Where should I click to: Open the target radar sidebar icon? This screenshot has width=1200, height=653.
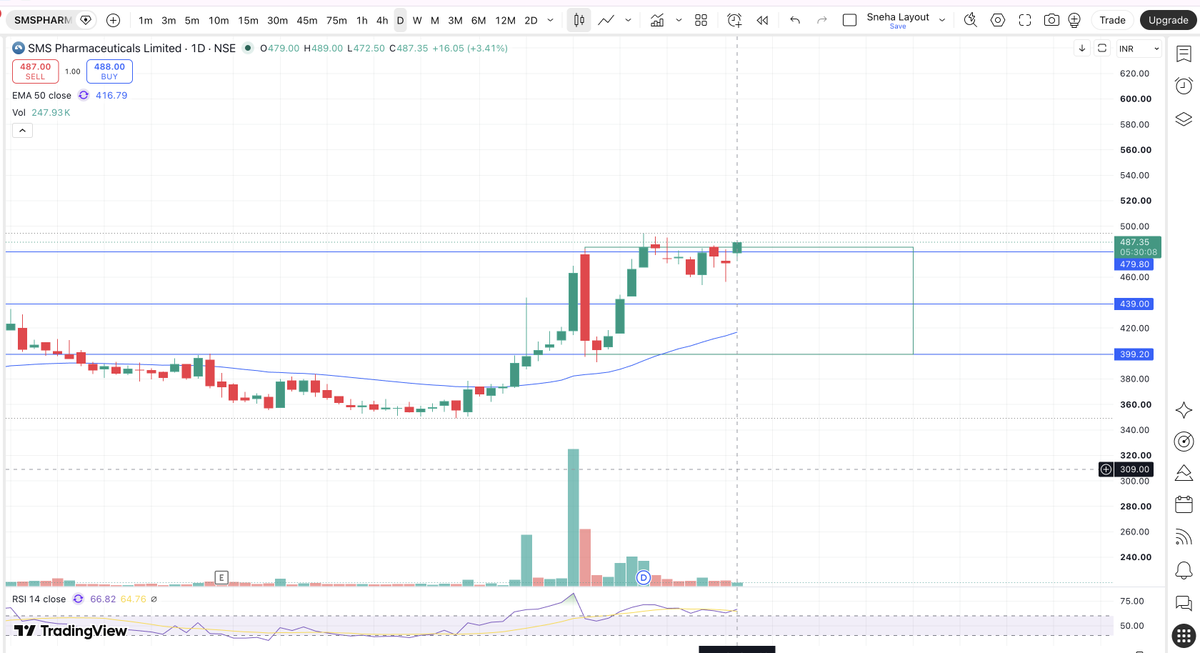pyautogui.click(x=1184, y=441)
